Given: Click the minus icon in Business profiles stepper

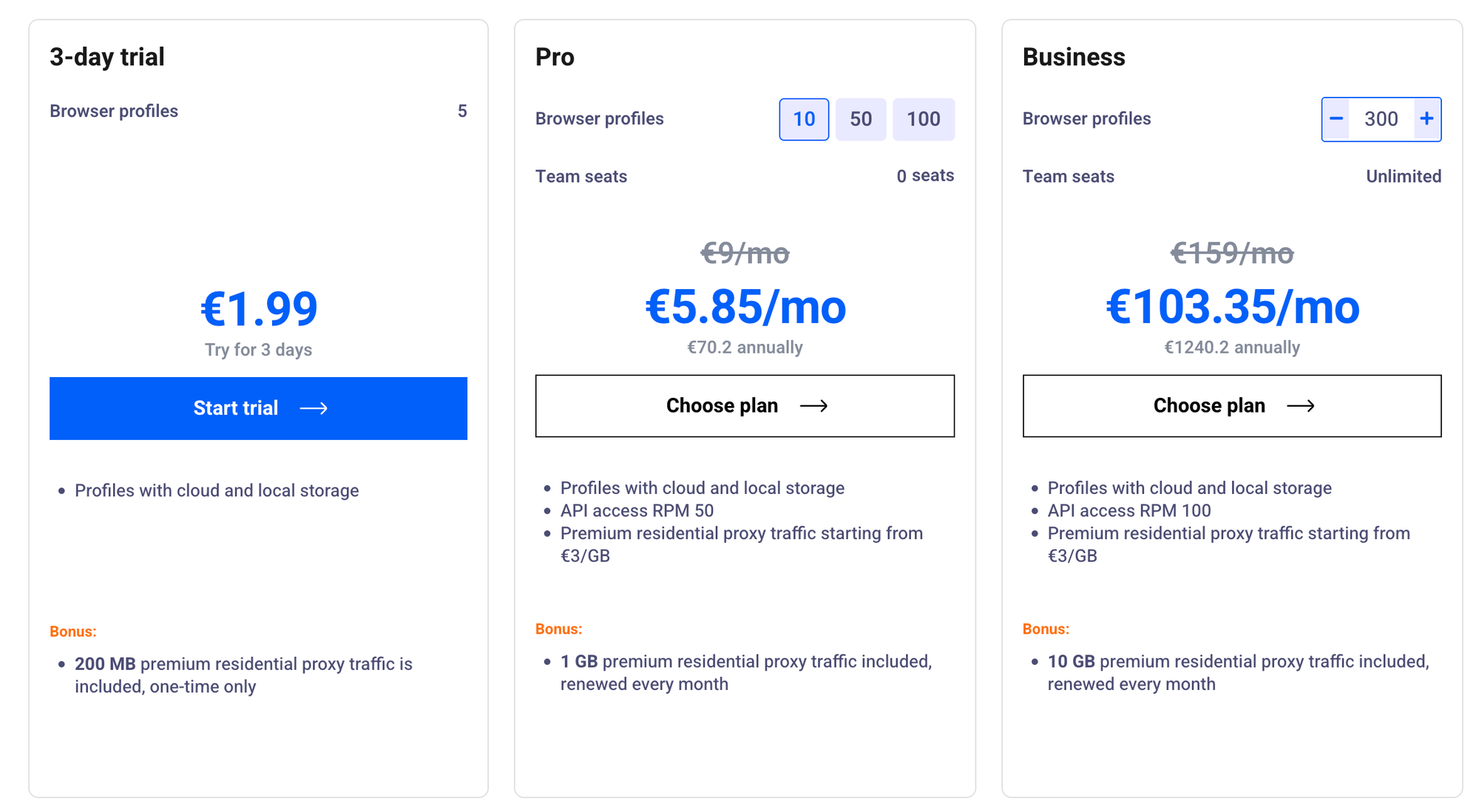Looking at the screenshot, I should [x=1336, y=119].
